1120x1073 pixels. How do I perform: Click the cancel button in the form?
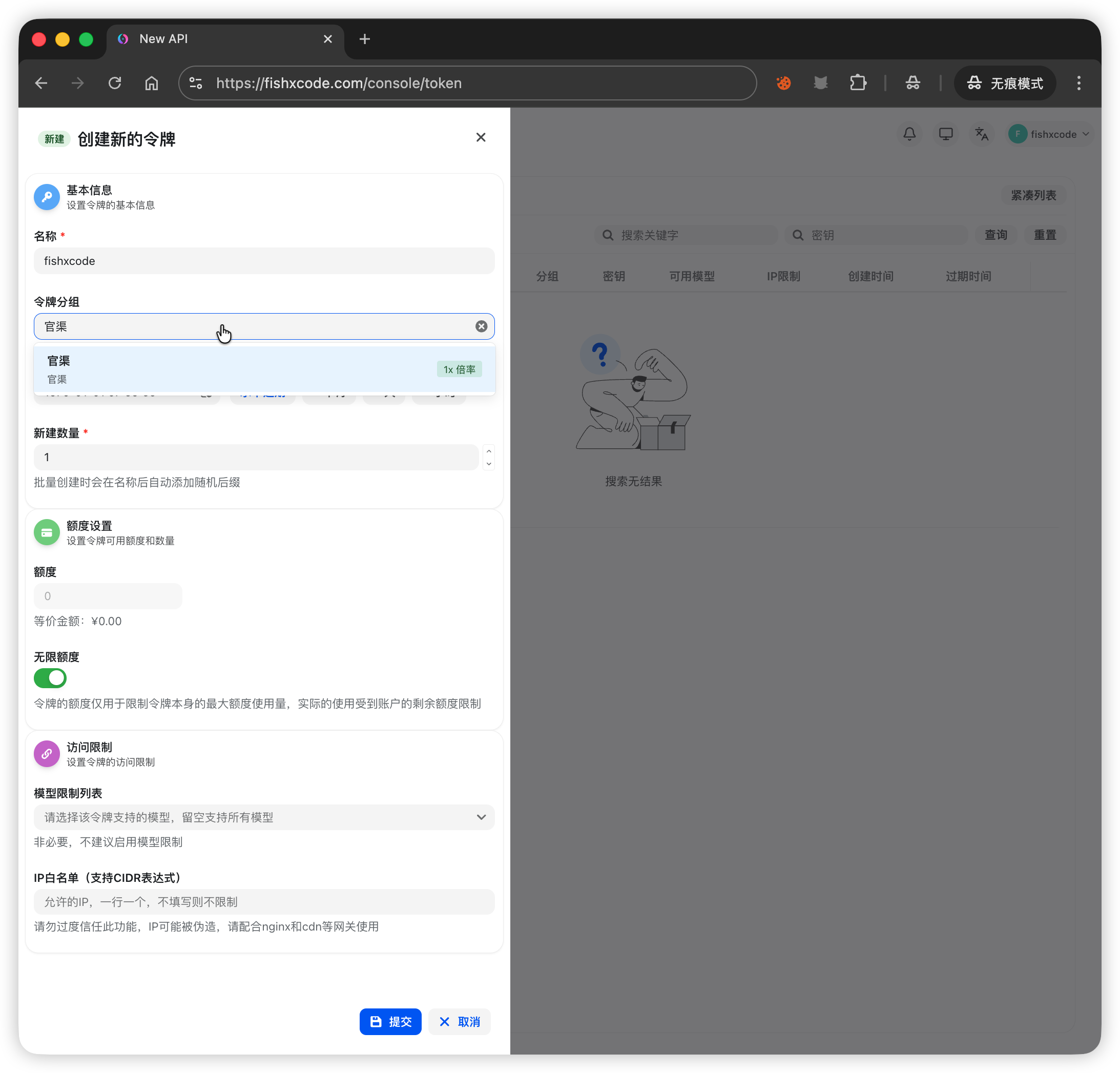click(x=460, y=1022)
